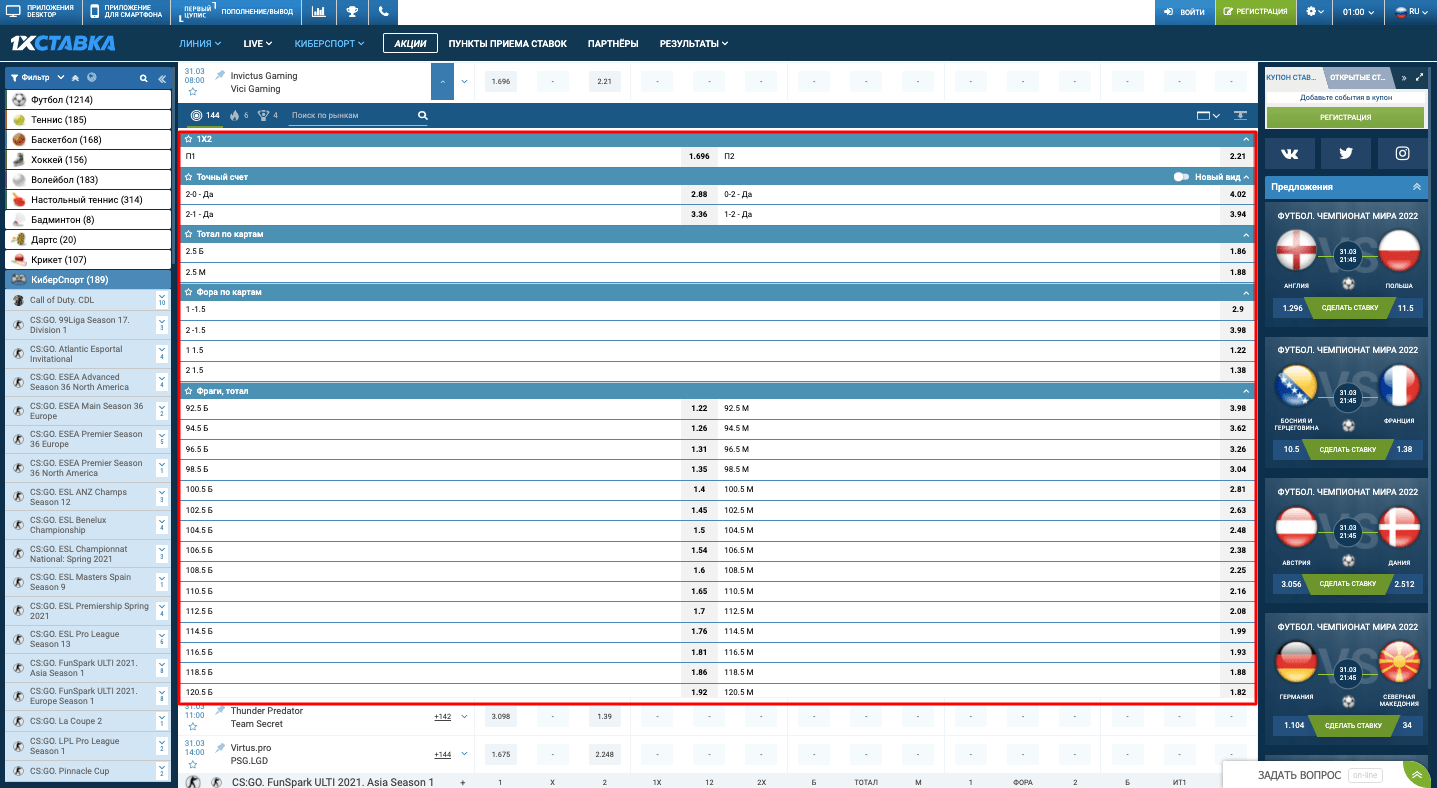The width and height of the screenshot is (1437, 788).
Task: Select П1 odds 1.696
Action: pos(700,157)
